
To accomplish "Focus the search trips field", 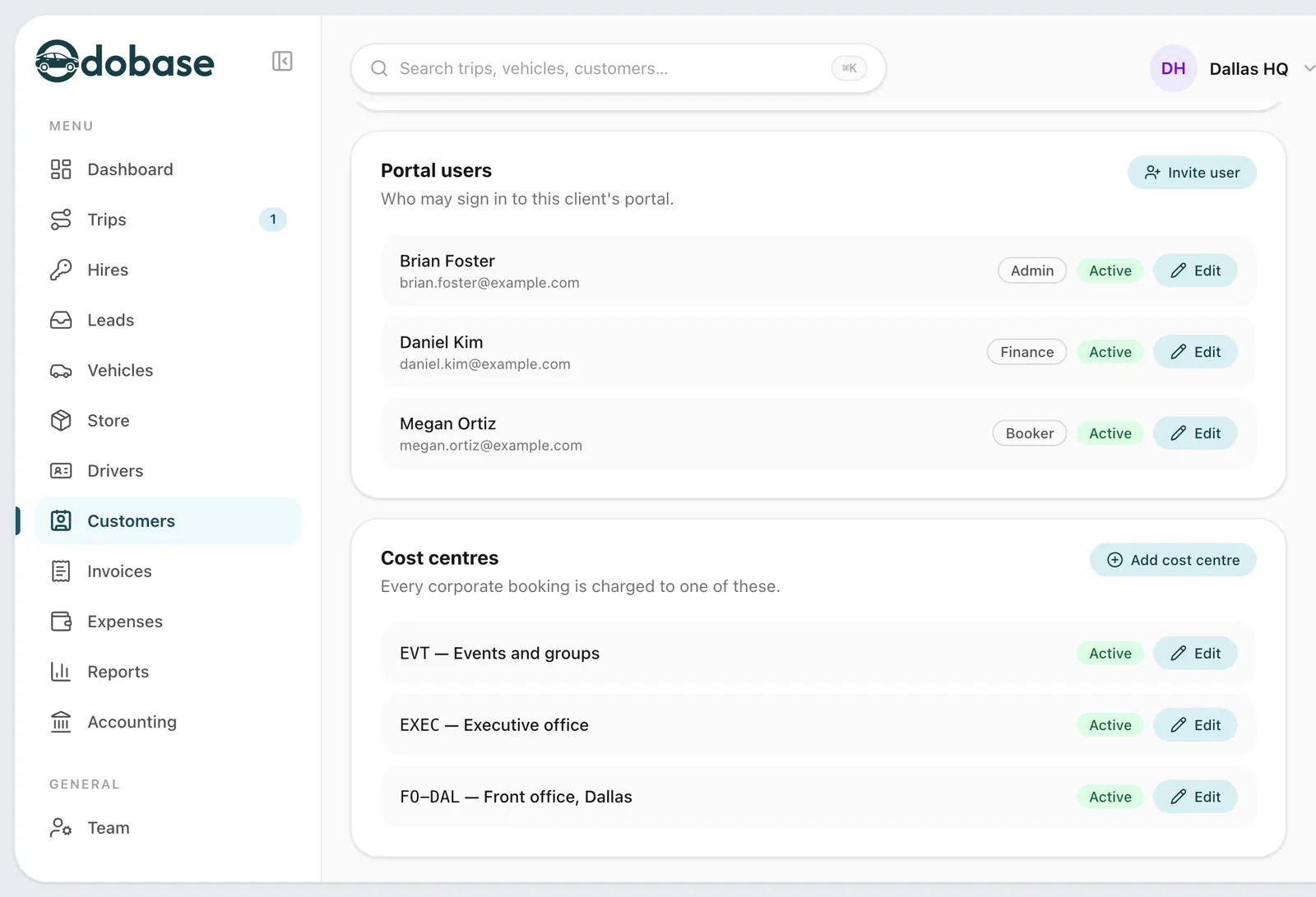I will pos(618,68).
